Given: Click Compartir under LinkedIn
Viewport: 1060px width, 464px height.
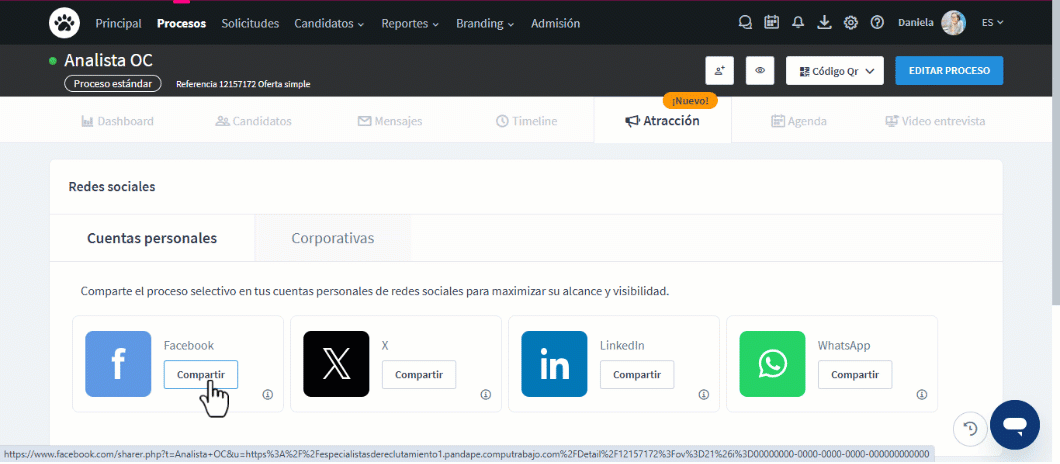Looking at the screenshot, I should coord(637,374).
